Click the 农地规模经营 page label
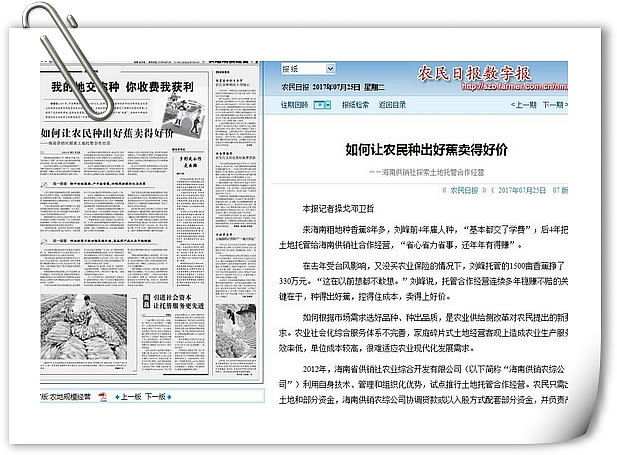This screenshot has width=617, height=455. tap(70, 397)
